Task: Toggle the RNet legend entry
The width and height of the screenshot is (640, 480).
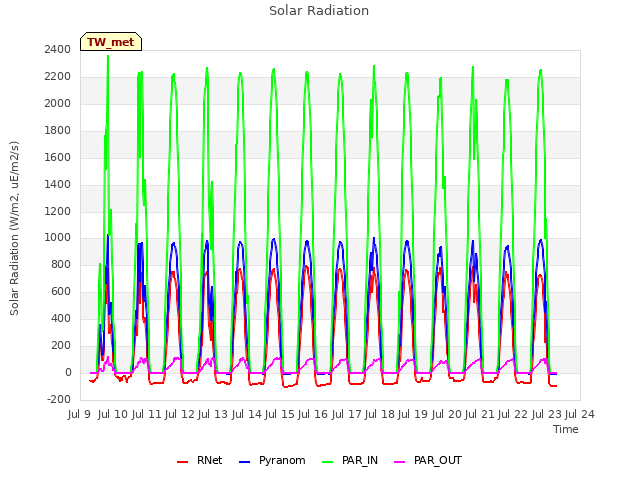Action: pyautogui.click(x=200, y=460)
